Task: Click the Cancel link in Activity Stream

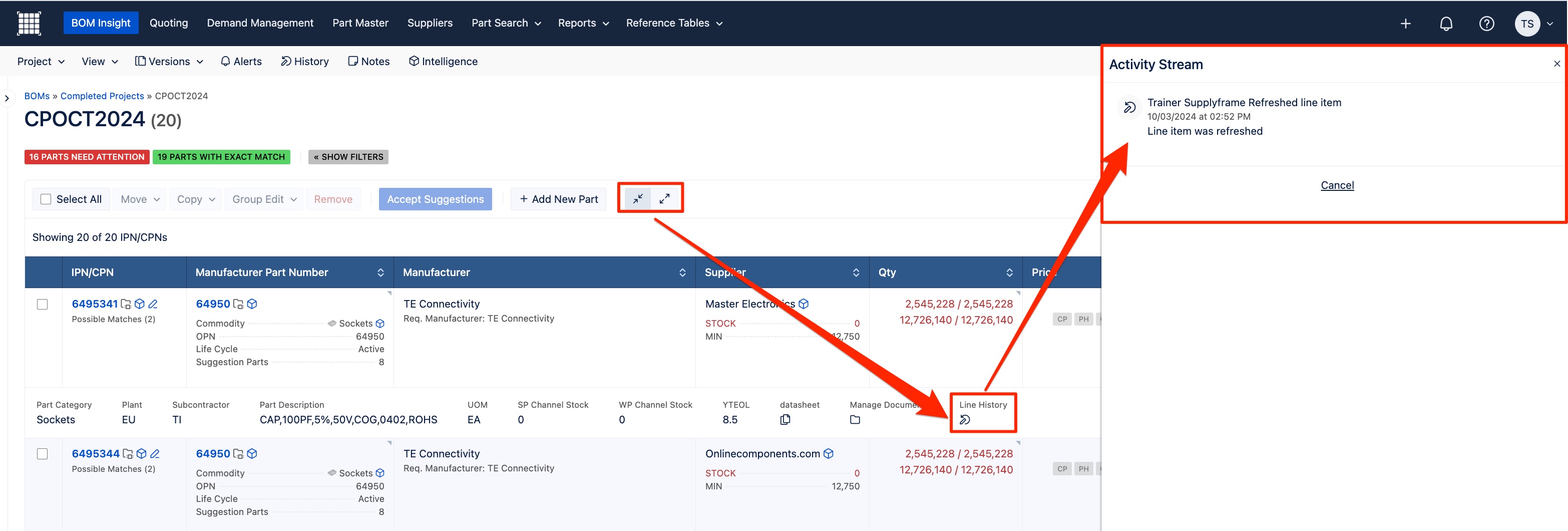Action: click(1337, 185)
